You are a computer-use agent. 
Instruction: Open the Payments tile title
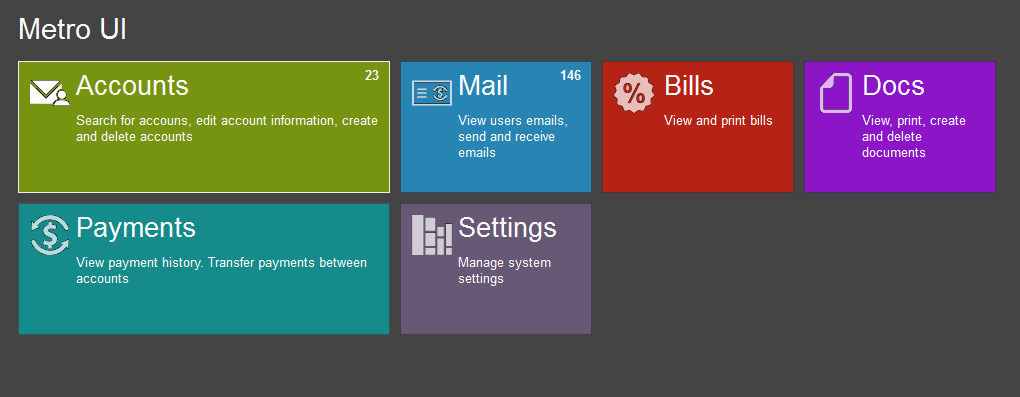pyautogui.click(x=136, y=228)
